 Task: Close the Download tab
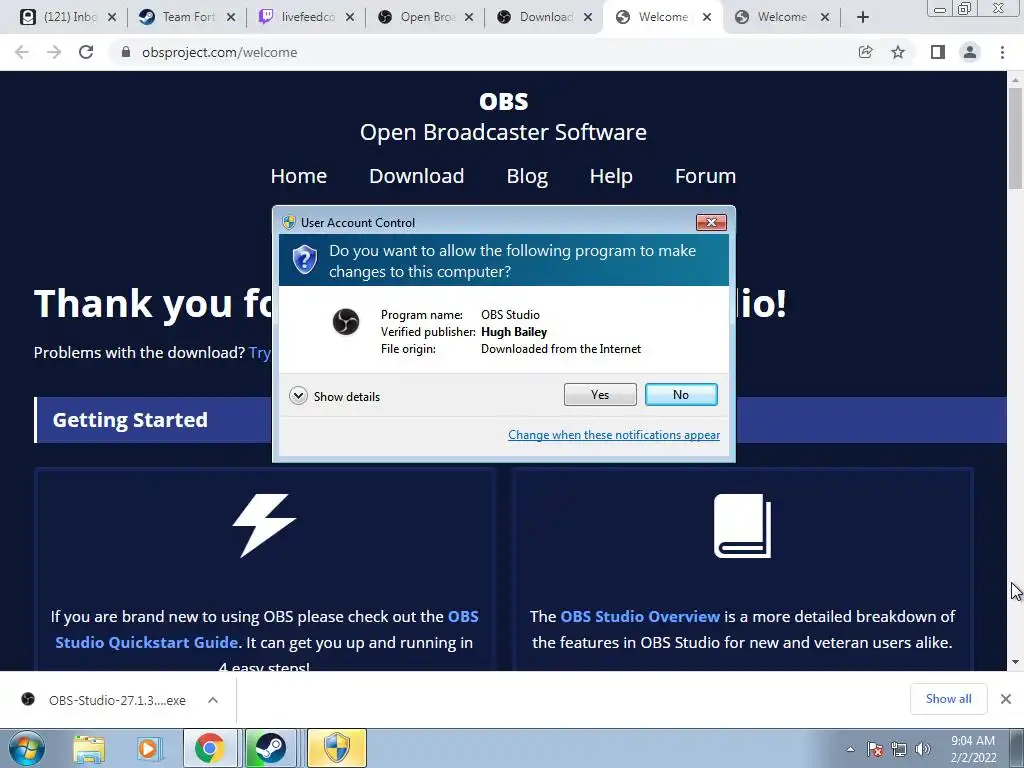[588, 18]
